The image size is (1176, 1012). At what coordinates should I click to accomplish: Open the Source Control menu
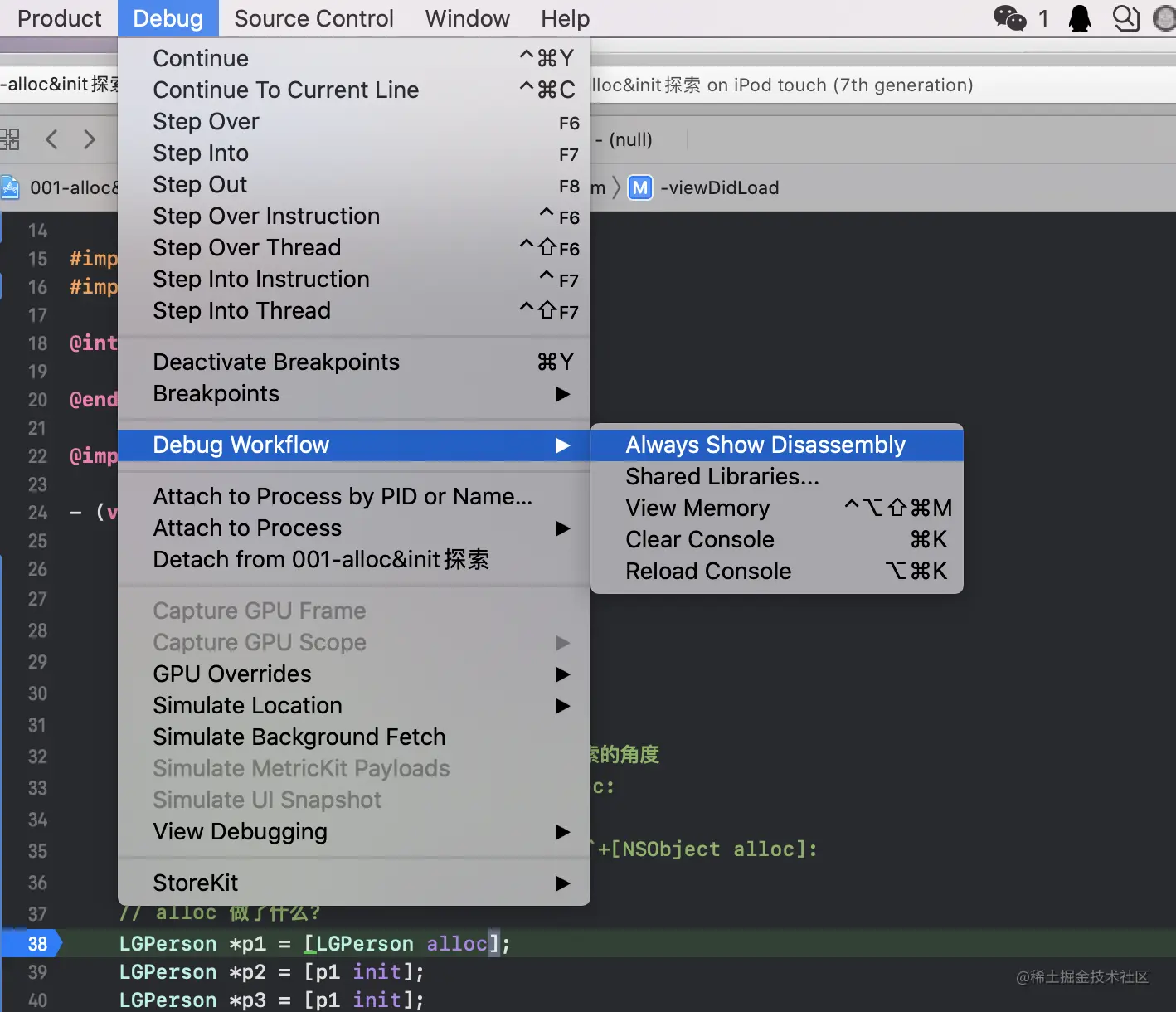pos(313,18)
